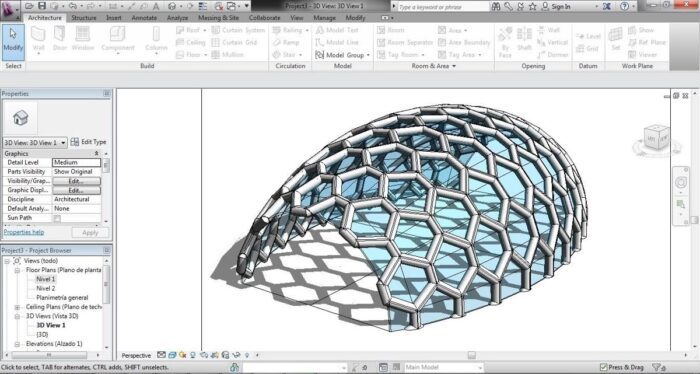This screenshot has height=374, width=700.
Task: Open the Manage ribbon tab
Action: [325, 18]
